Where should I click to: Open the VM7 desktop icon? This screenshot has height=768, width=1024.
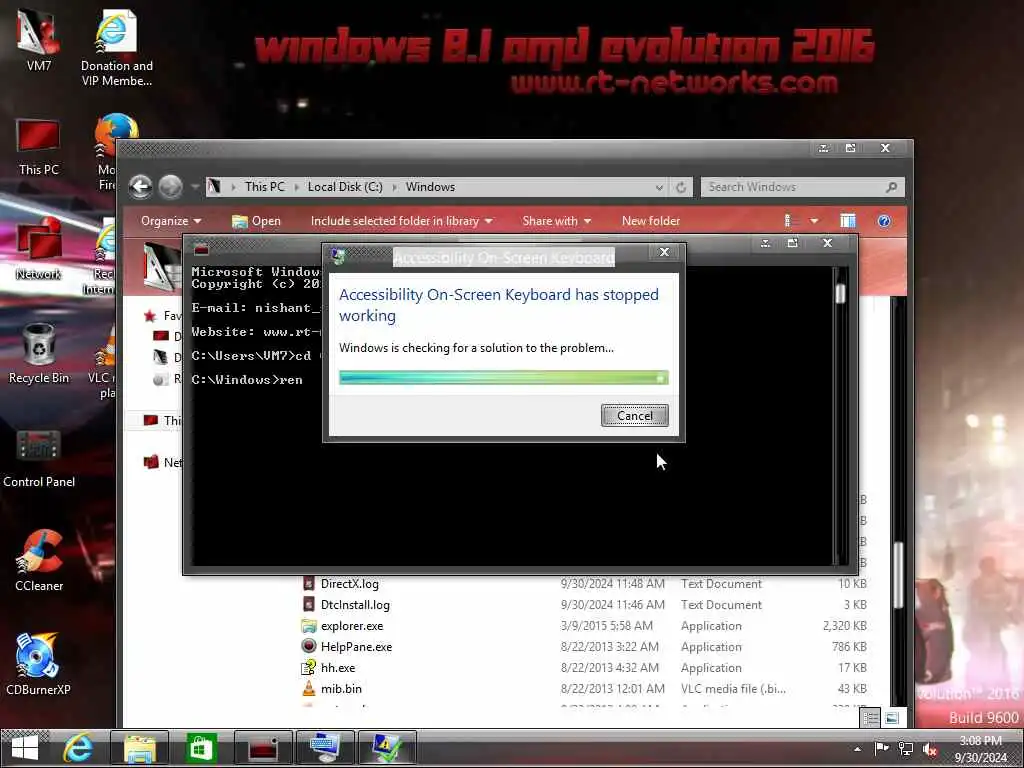[38, 39]
